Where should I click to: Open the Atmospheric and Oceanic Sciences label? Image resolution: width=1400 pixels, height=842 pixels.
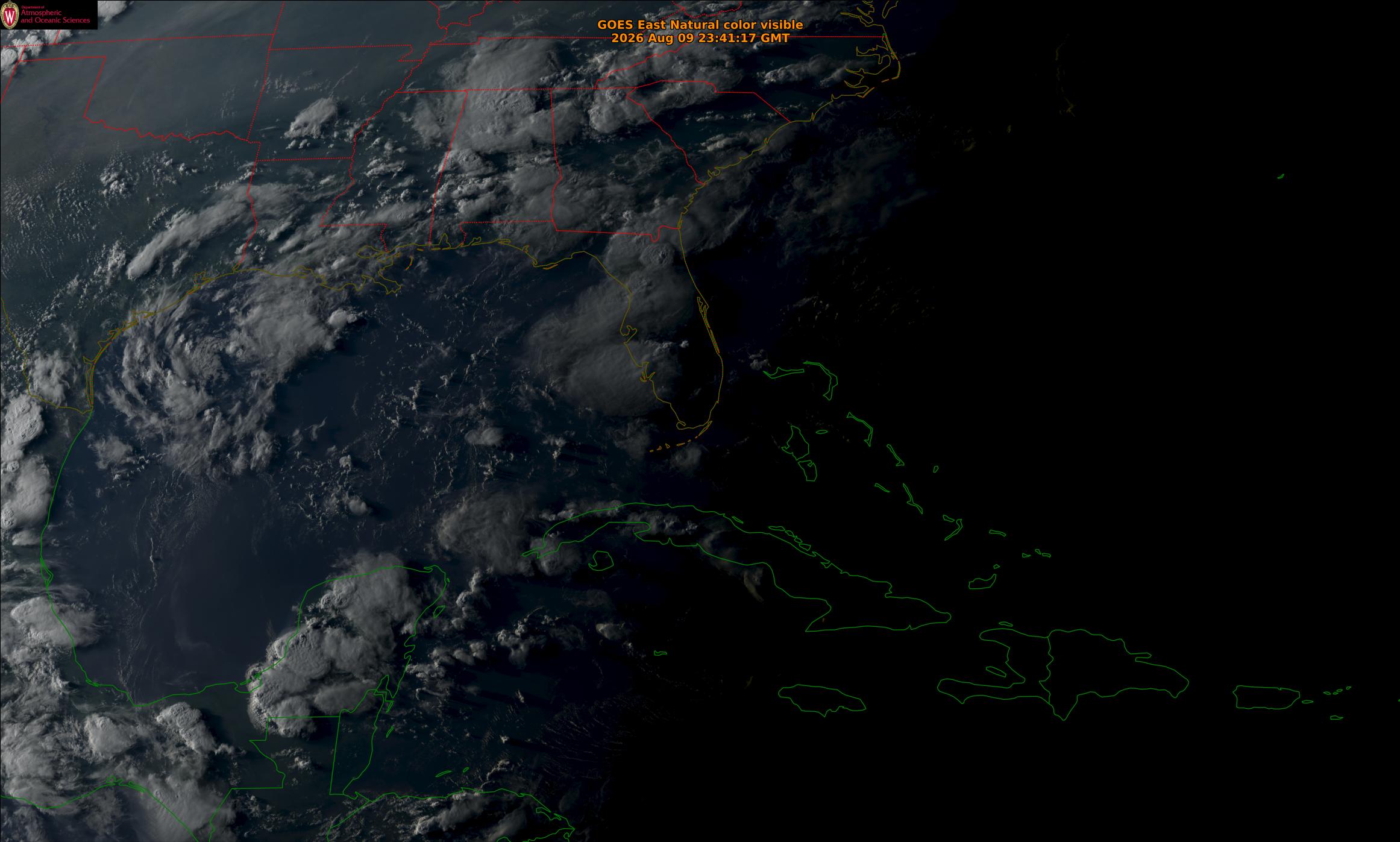click(55, 16)
